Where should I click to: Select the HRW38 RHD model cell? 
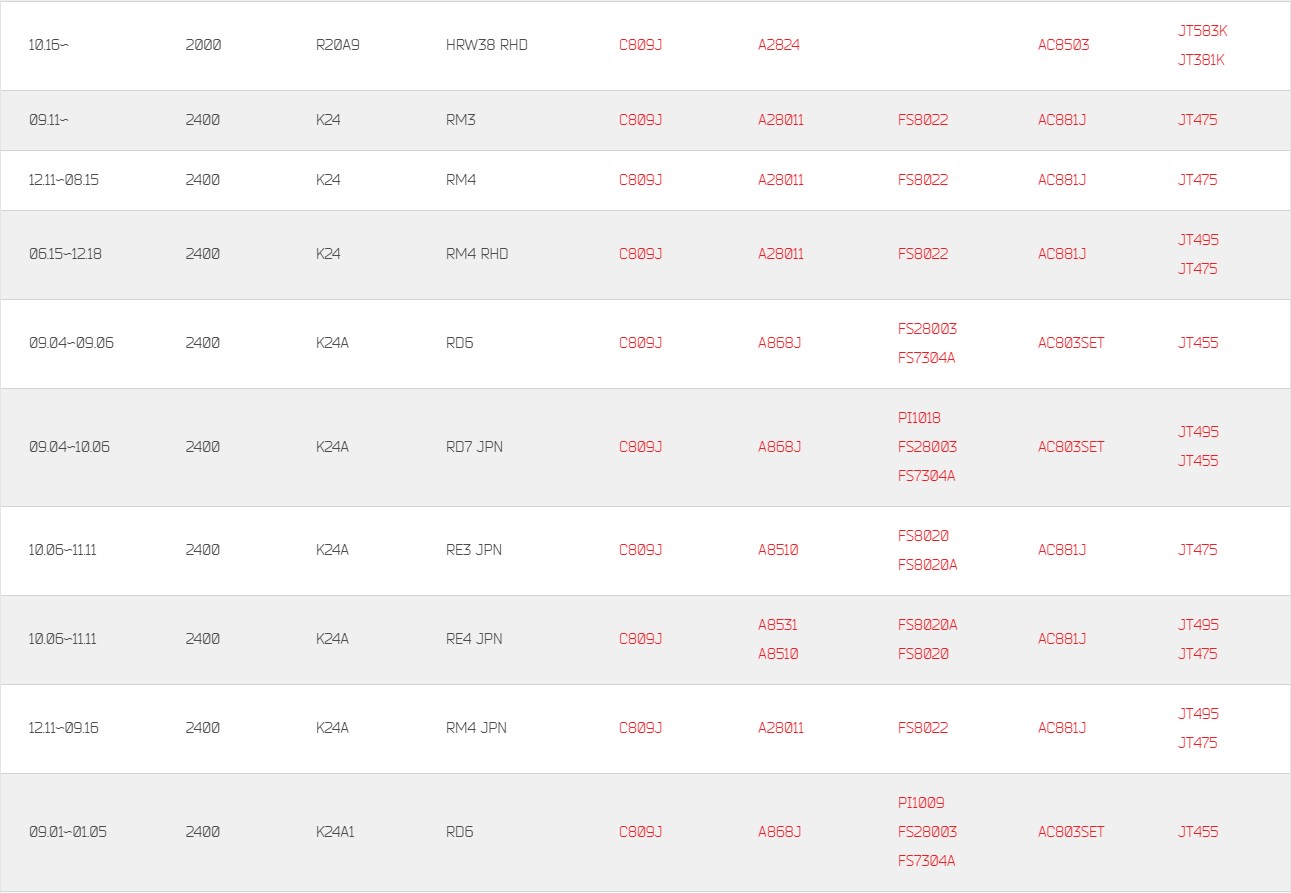pos(486,45)
